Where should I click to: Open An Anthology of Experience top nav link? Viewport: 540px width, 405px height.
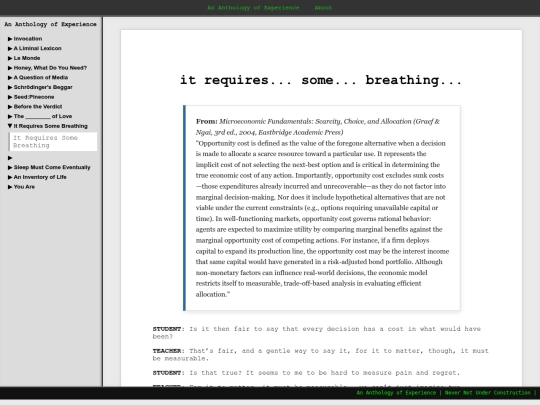coord(253,8)
